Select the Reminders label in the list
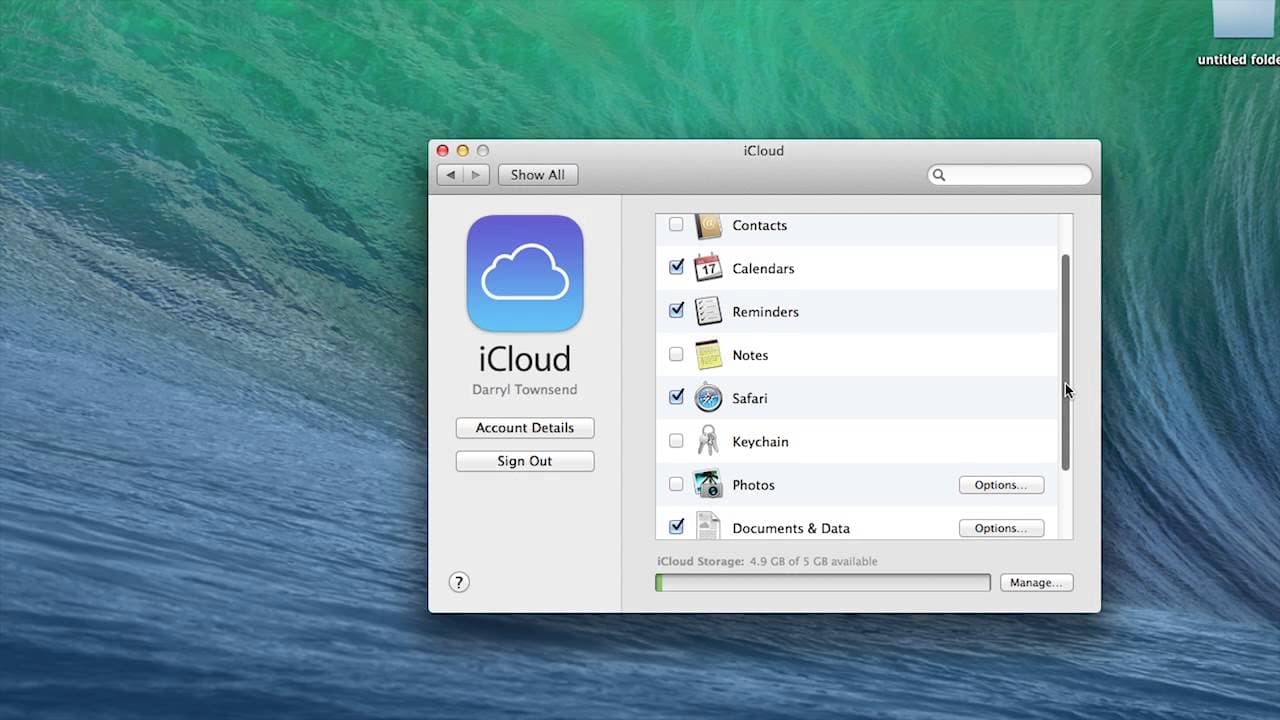This screenshot has height=720, width=1280. click(x=765, y=312)
